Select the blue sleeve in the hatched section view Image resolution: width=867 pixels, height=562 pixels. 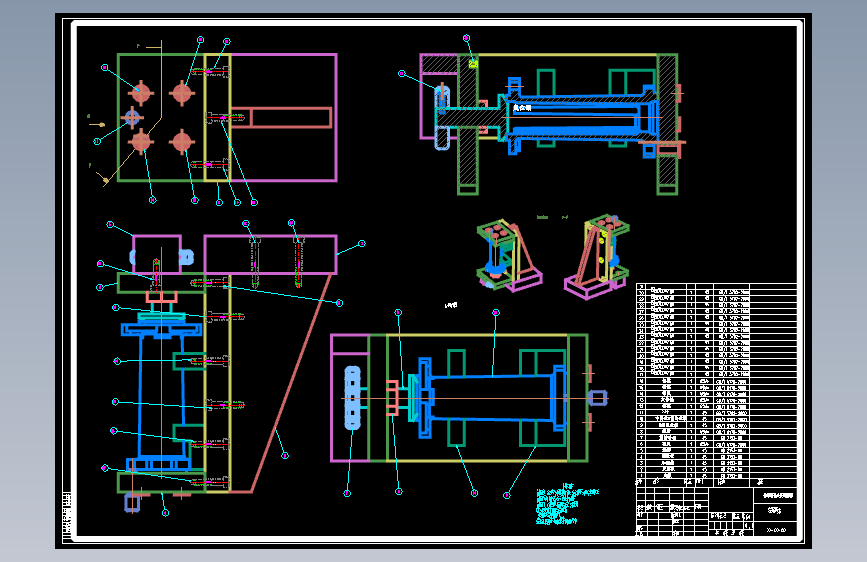pyautogui.click(x=581, y=116)
